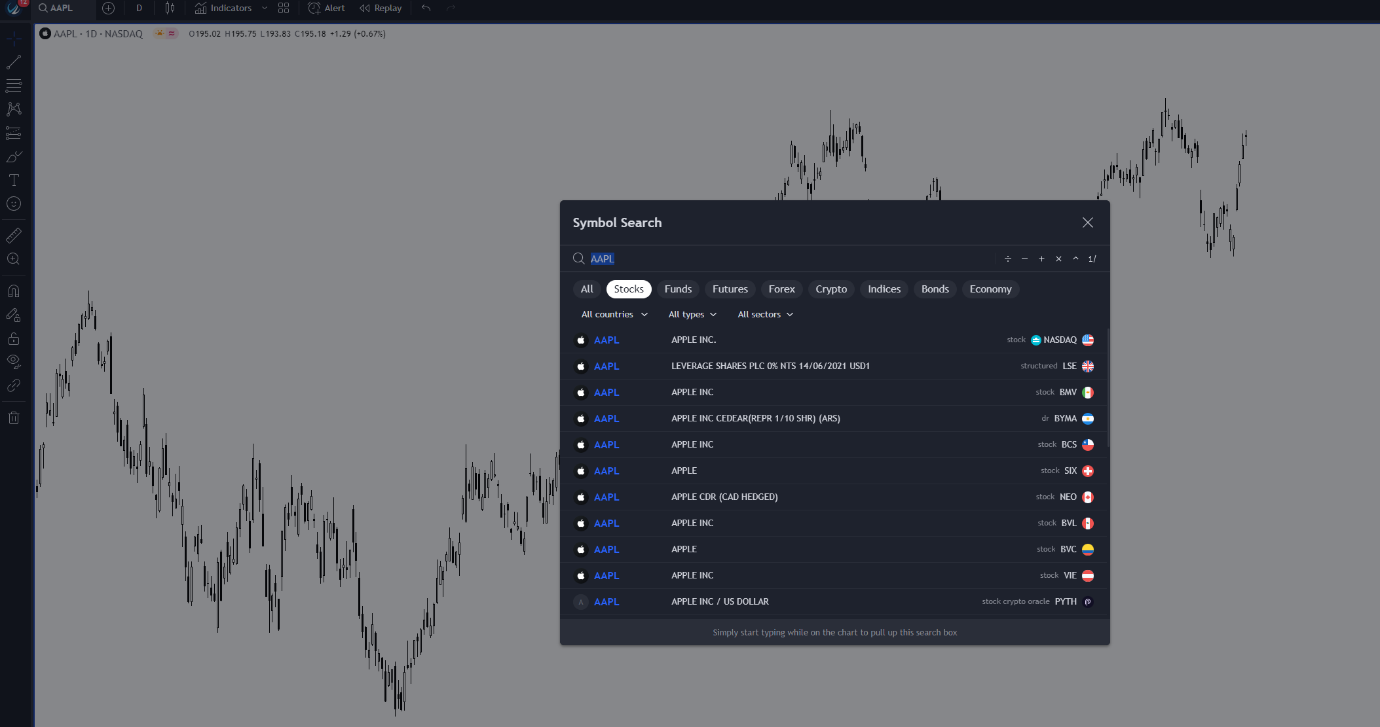The height and width of the screenshot is (727, 1380).
Task: Insert the caret power operator in search
Action: pos(1075,259)
